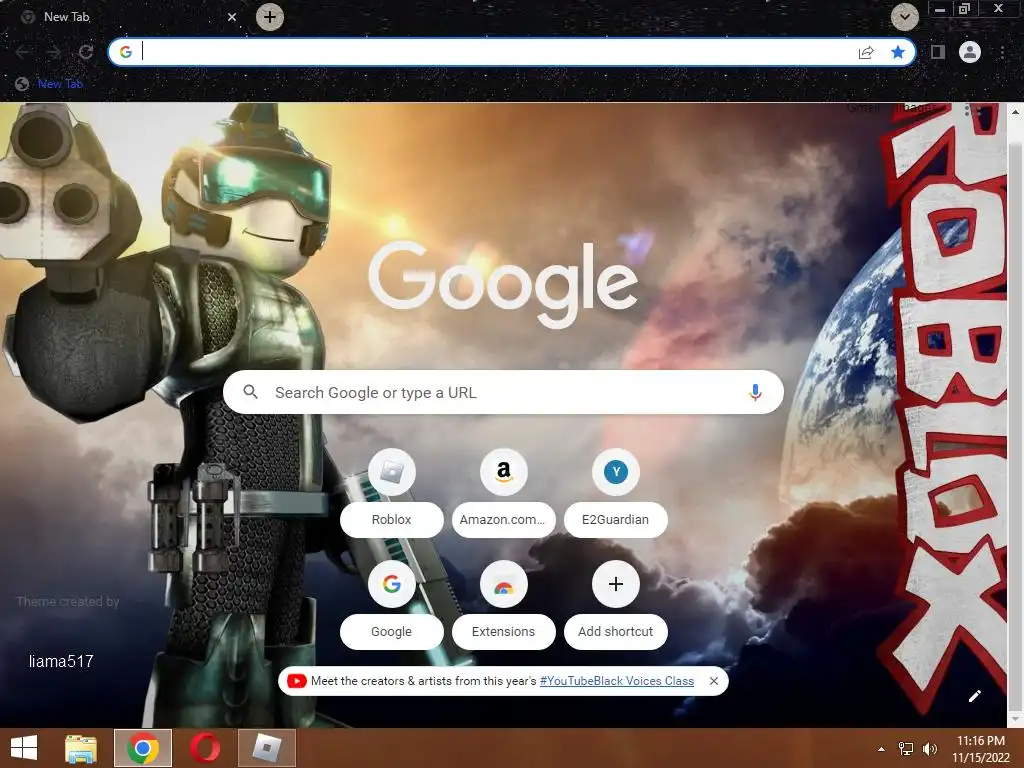Open the Google apps grid
The height and width of the screenshot is (768, 1024).
pyautogui.click(x=972, y=110)
